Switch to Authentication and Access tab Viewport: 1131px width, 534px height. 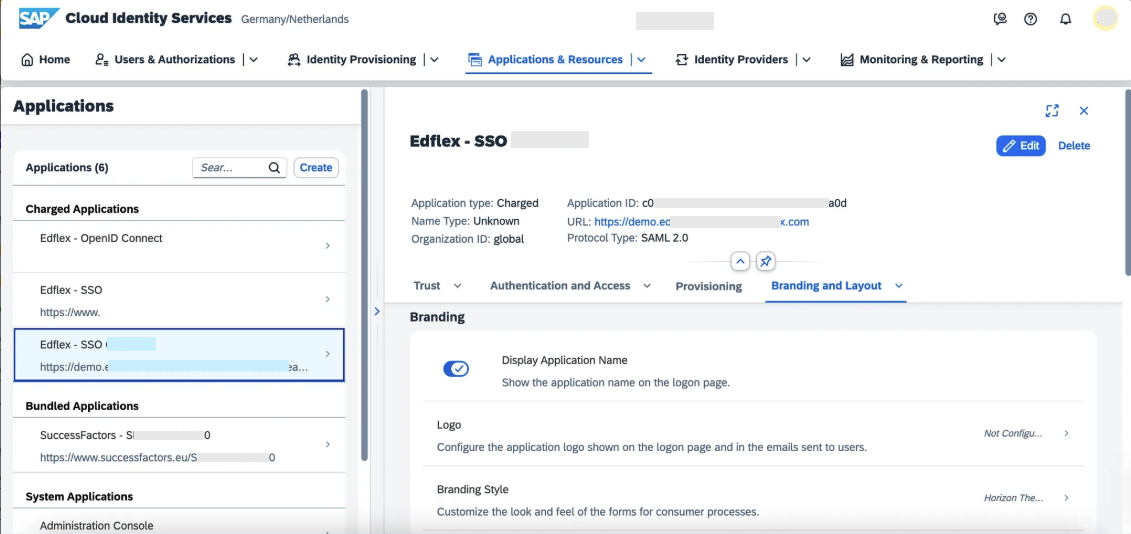(560, 286)
